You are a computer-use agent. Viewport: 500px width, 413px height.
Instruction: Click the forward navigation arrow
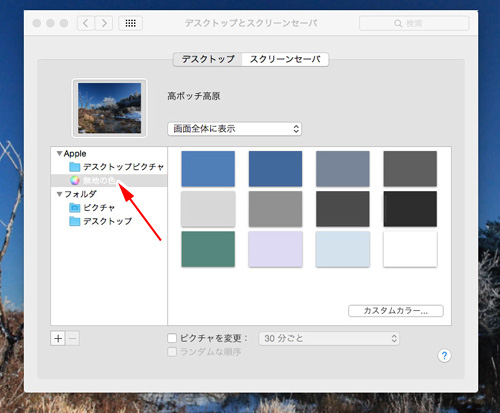point(104,23)
